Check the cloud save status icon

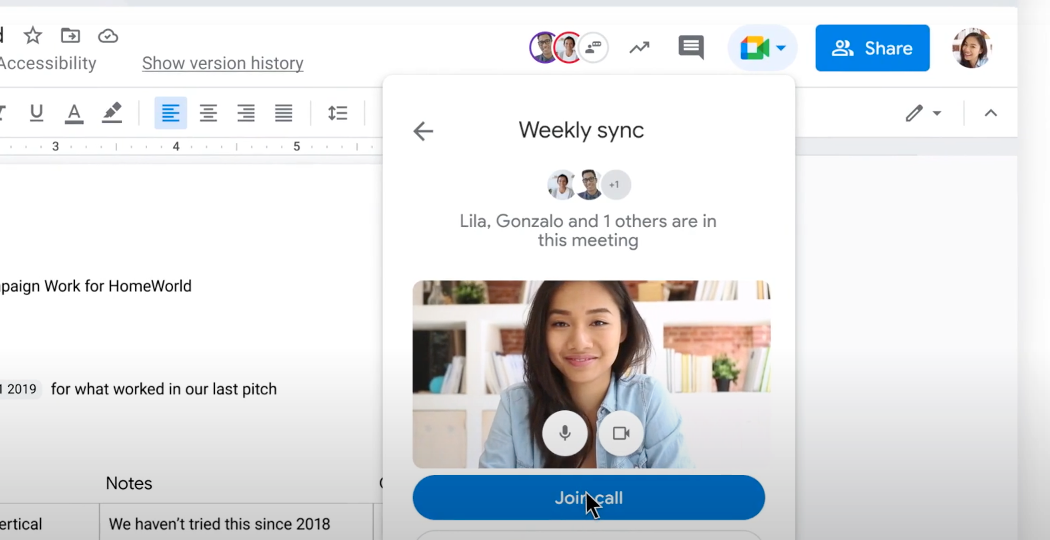[x=108, y=36]
